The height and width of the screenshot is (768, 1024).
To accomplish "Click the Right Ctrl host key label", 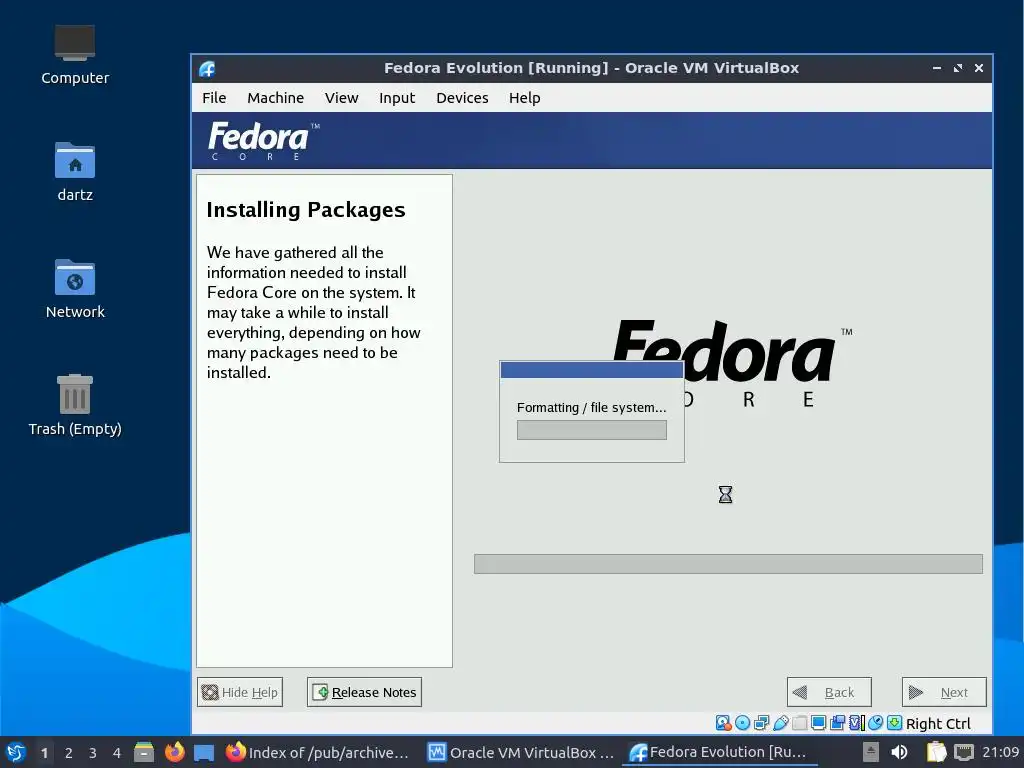I will coord(938,724).
